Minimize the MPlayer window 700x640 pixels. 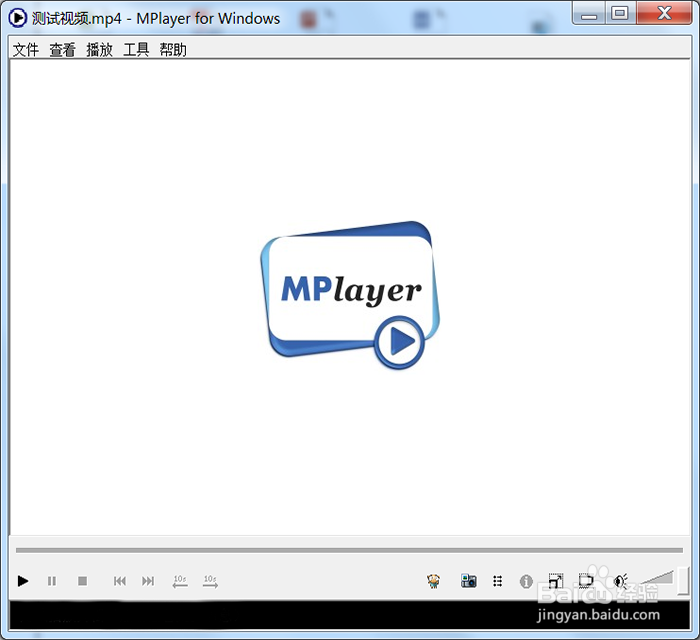[589, 13]
